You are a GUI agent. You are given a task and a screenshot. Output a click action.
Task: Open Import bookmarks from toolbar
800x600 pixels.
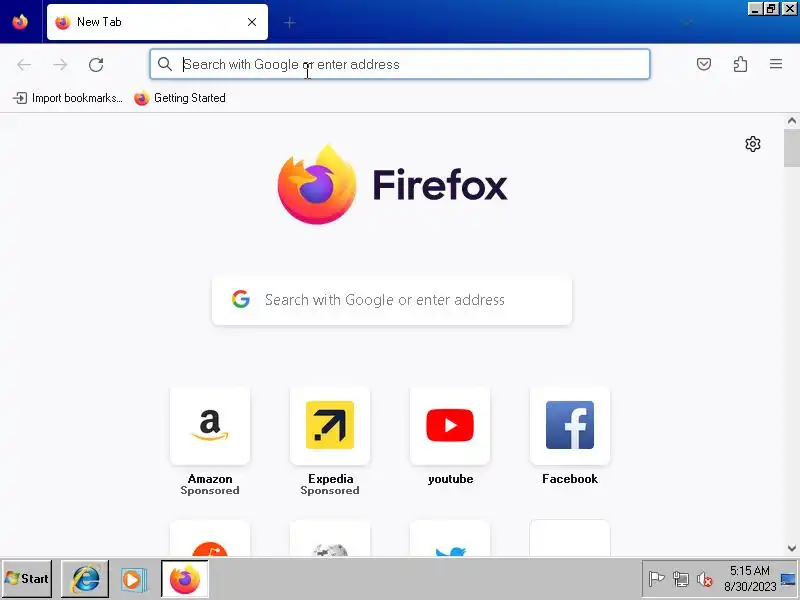(x=68, y=98)
